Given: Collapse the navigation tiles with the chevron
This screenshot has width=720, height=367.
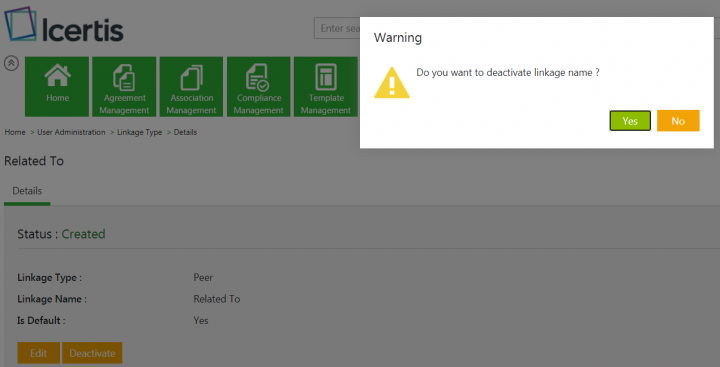Looking at the screenshot, I should pos(11,63).
